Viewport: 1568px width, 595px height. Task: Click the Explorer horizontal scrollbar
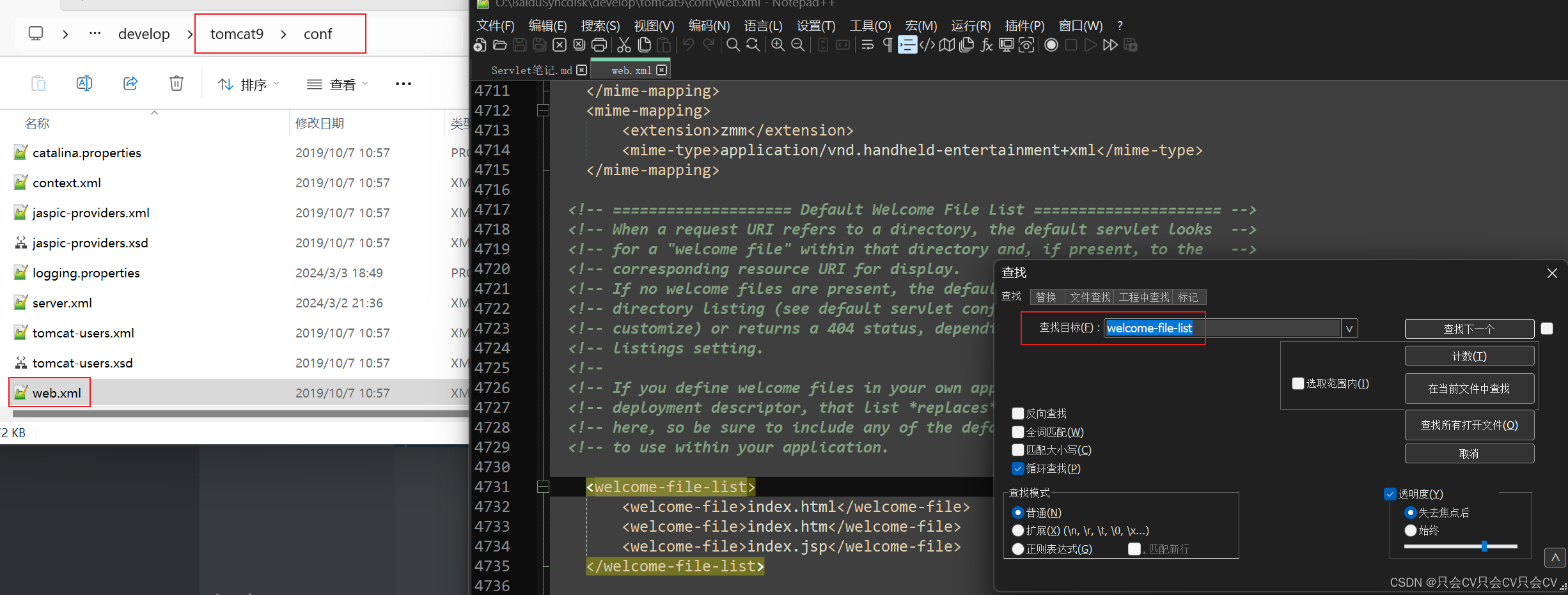pos(242,413)
